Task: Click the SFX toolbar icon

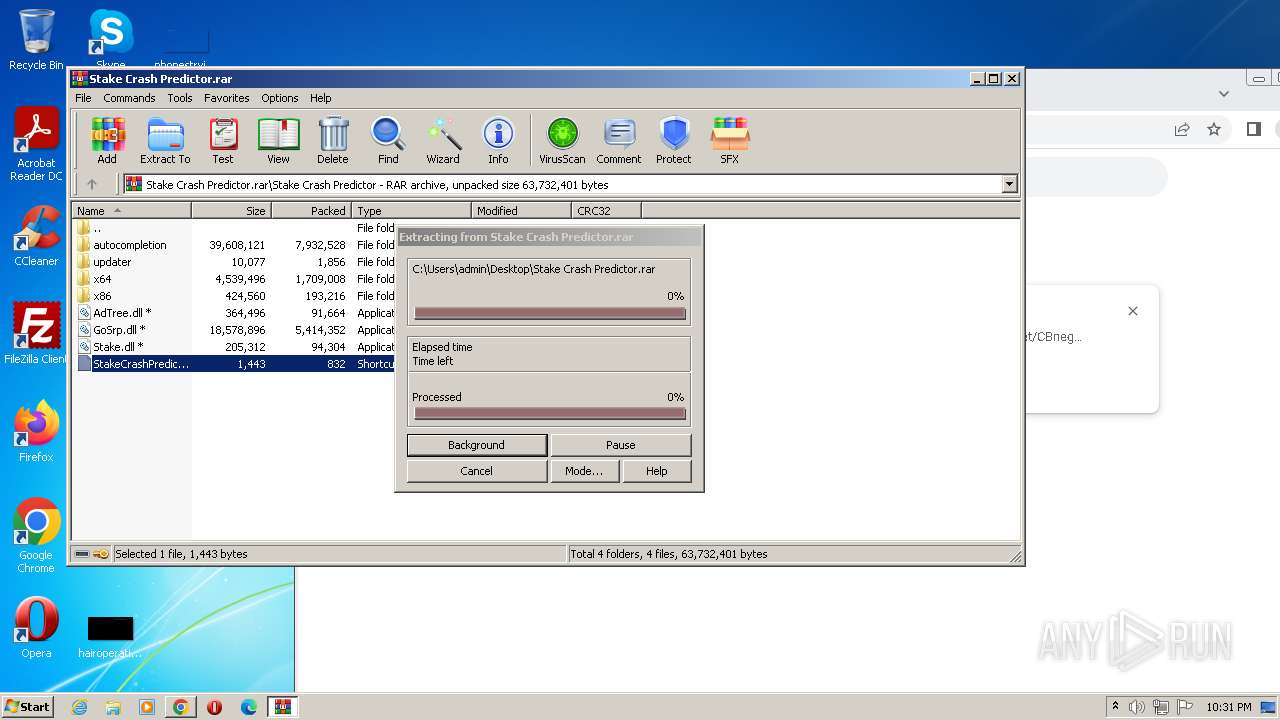Action: [x=730, y=140]
